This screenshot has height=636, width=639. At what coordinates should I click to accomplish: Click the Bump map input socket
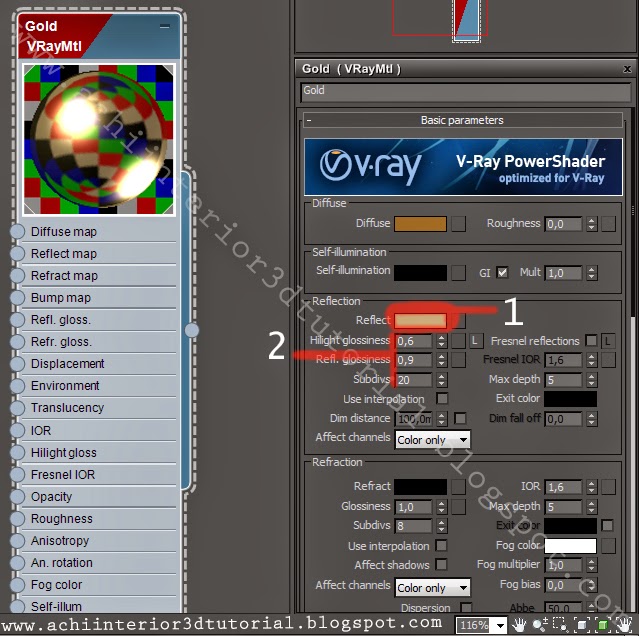tap(17, 298)
